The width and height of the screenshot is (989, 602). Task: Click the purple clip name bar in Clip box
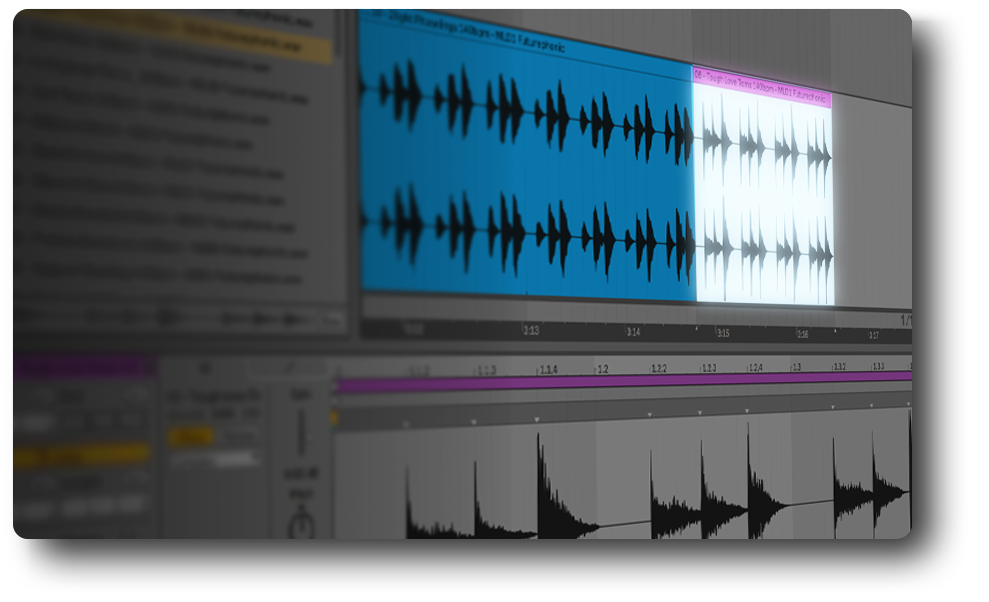82,368
